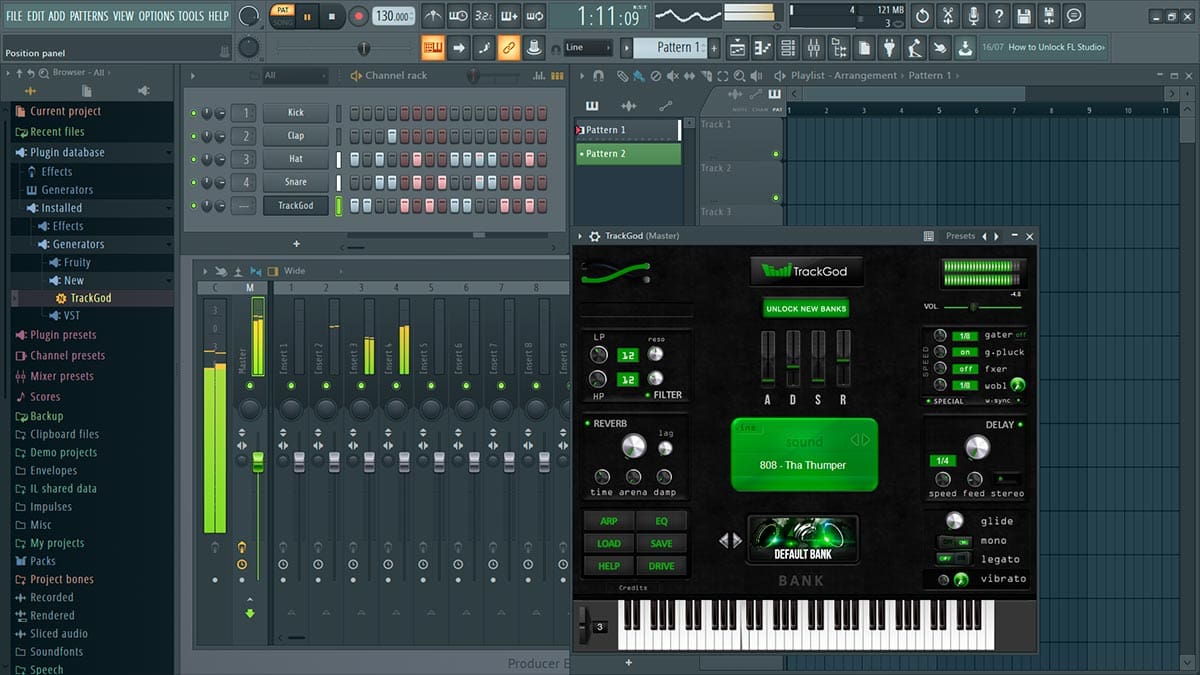Open the Mixer from the toolbar

pyautogui.click(x=813, y=48)
